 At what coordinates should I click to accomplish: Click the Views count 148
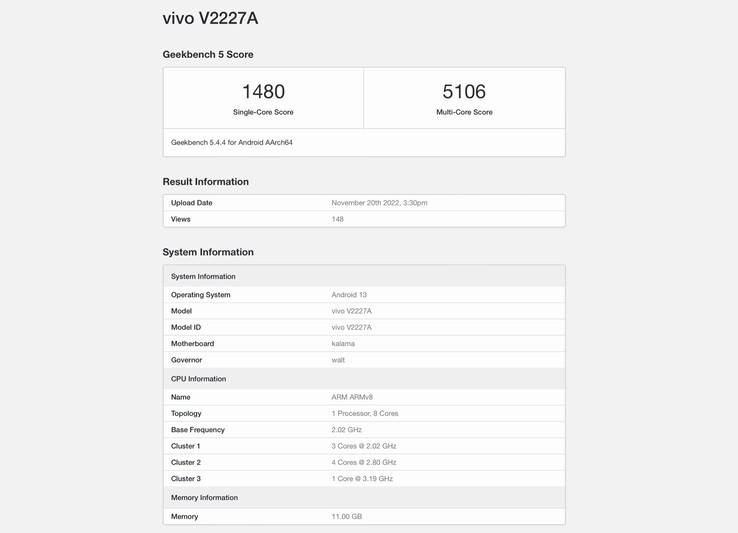click(338, 219)
